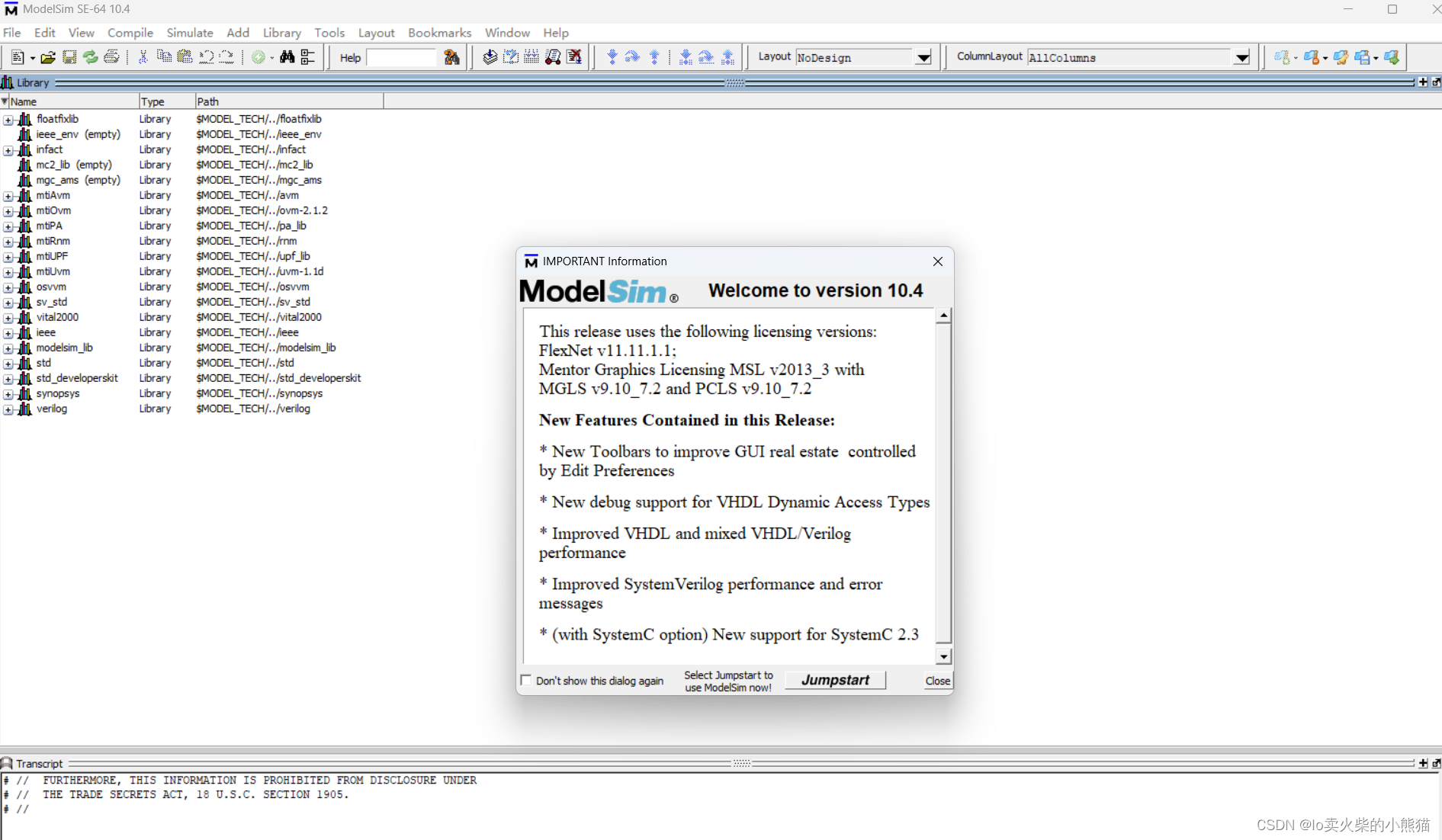Click the Open file folder icon

48,57
